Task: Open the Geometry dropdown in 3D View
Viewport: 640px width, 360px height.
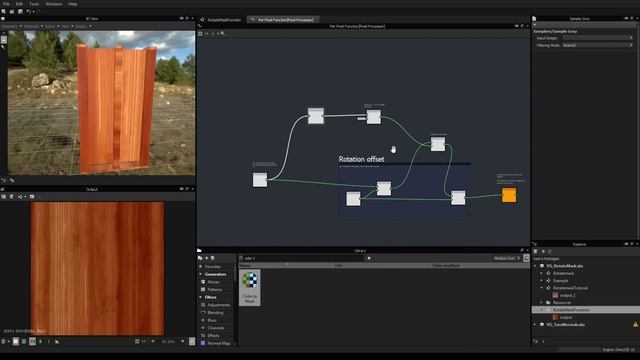Action: click(x=11, y=26)
